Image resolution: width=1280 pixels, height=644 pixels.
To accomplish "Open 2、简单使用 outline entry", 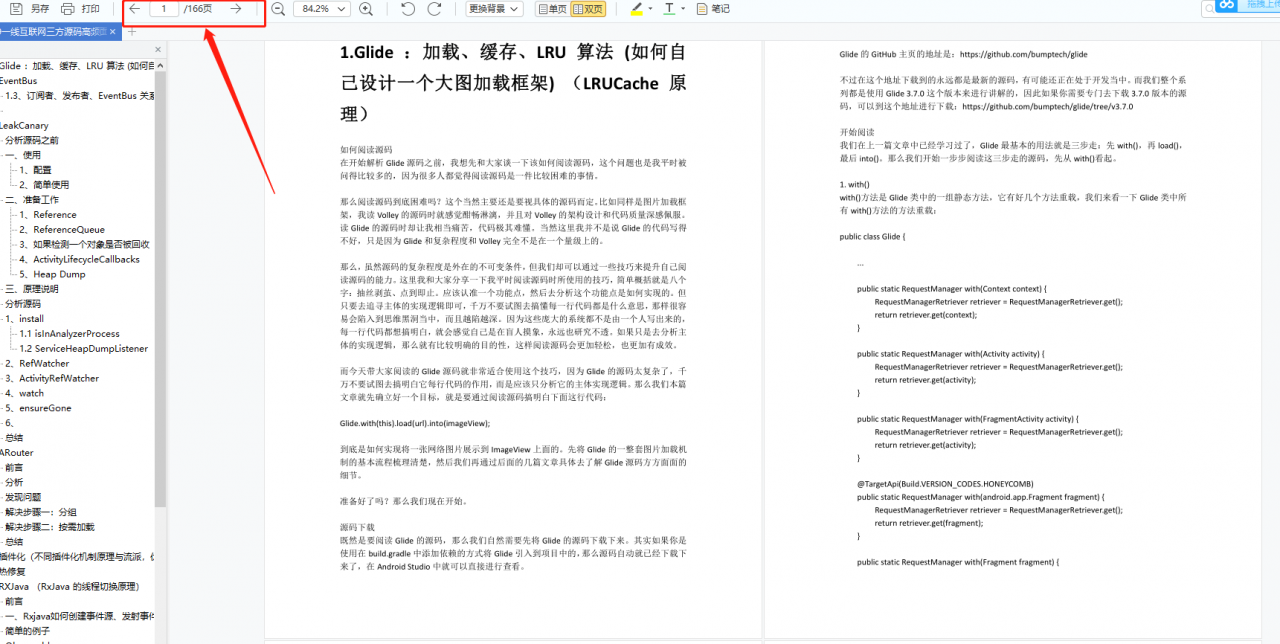I will point(44,185).
